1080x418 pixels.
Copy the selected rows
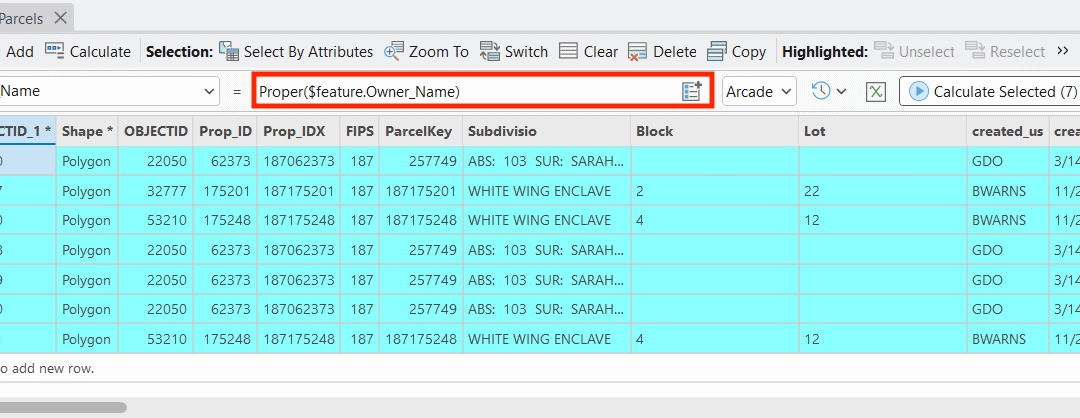click(736, 52)
